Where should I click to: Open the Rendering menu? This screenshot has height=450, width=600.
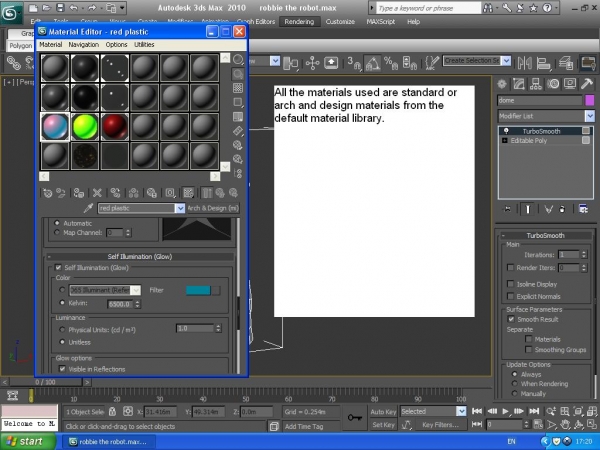click(x=299, y=22)
